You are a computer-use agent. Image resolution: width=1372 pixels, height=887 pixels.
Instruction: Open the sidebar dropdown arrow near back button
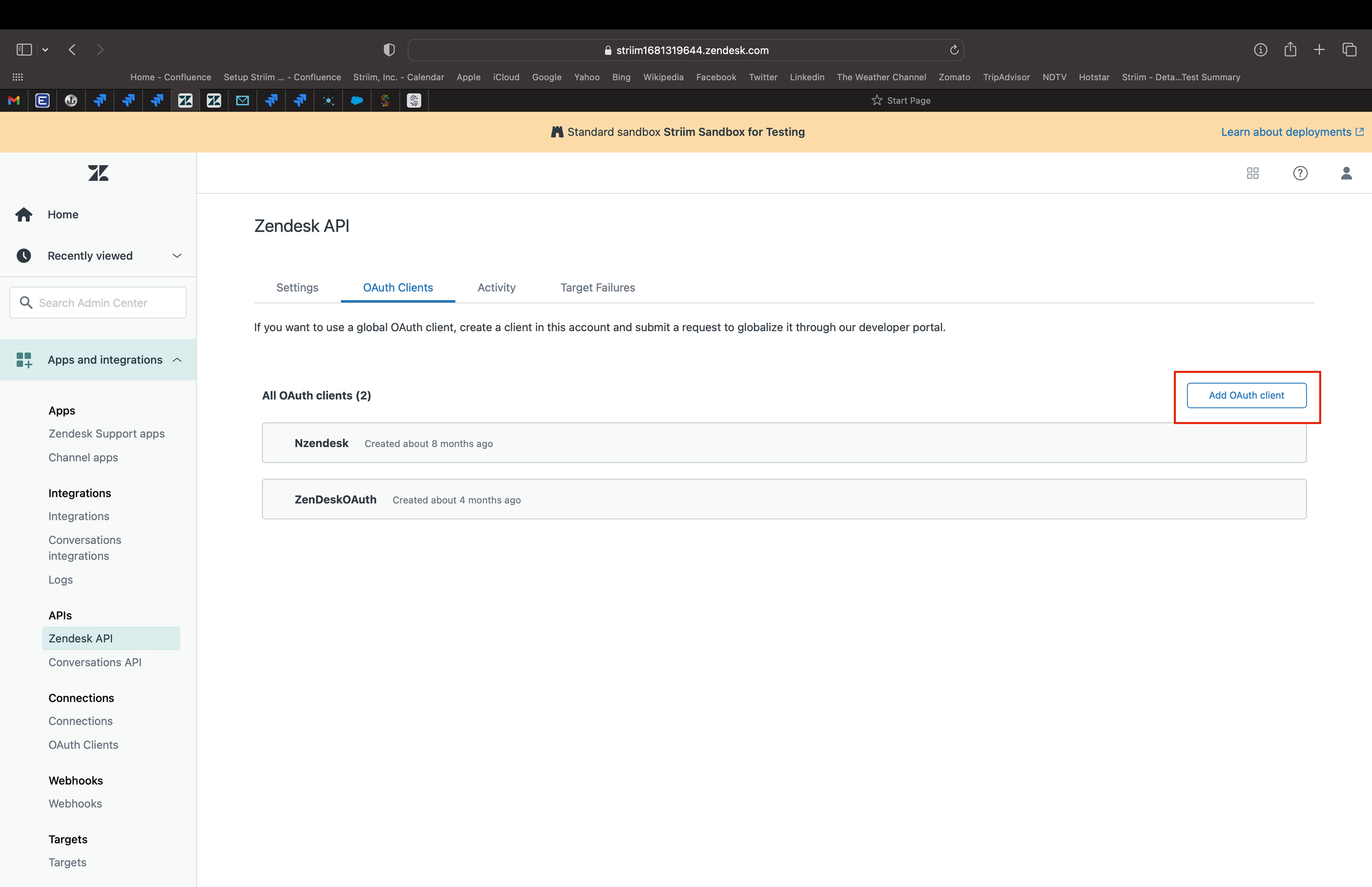[45, 49]
